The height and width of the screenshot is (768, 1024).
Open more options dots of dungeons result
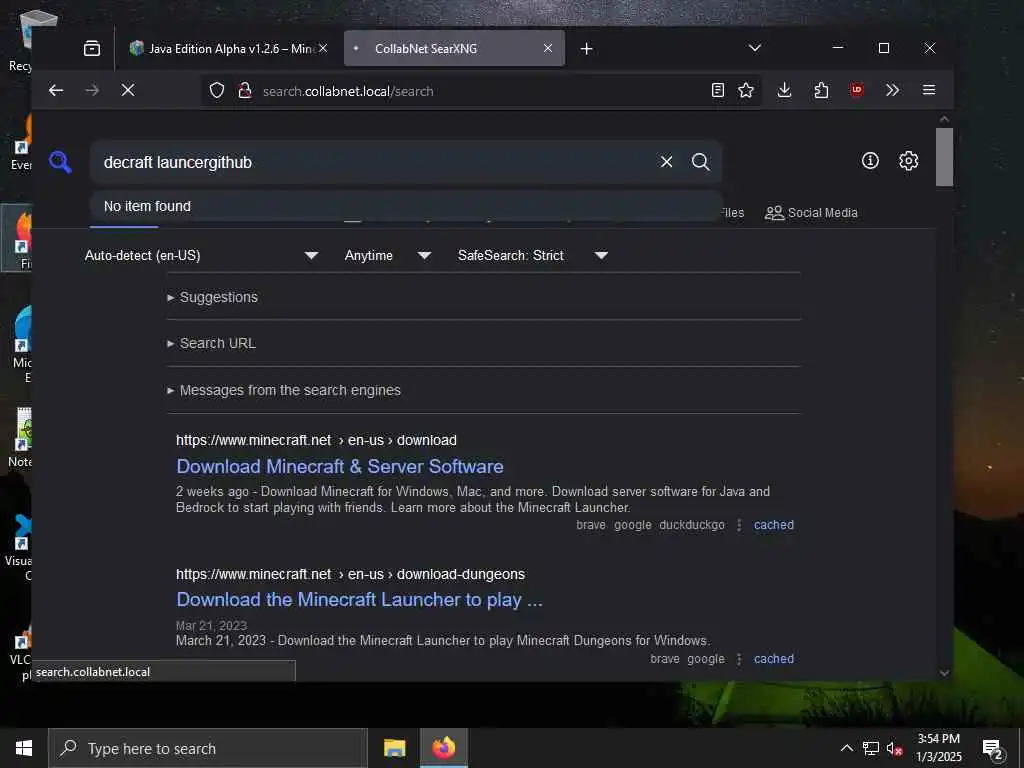coord(739,659)
